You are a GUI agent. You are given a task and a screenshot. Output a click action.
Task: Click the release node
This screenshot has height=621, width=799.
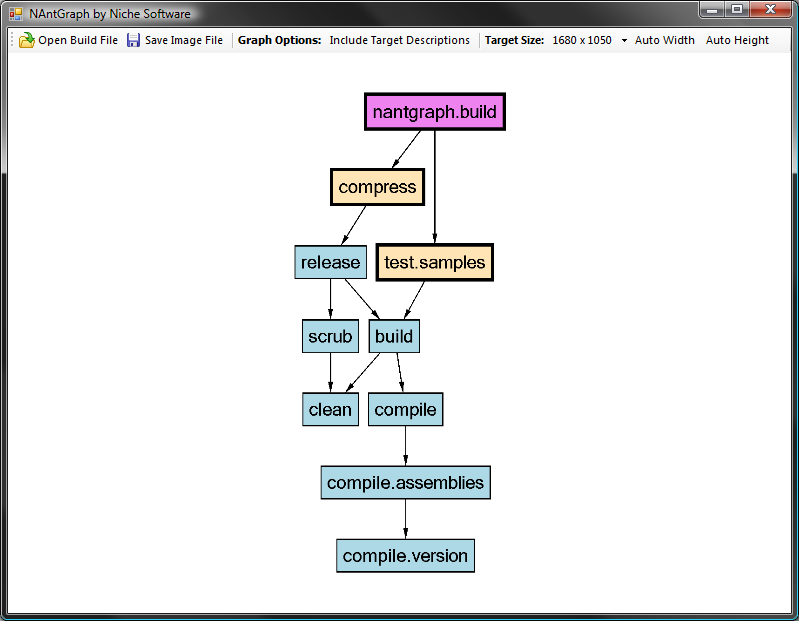click(x=330, y=262)
